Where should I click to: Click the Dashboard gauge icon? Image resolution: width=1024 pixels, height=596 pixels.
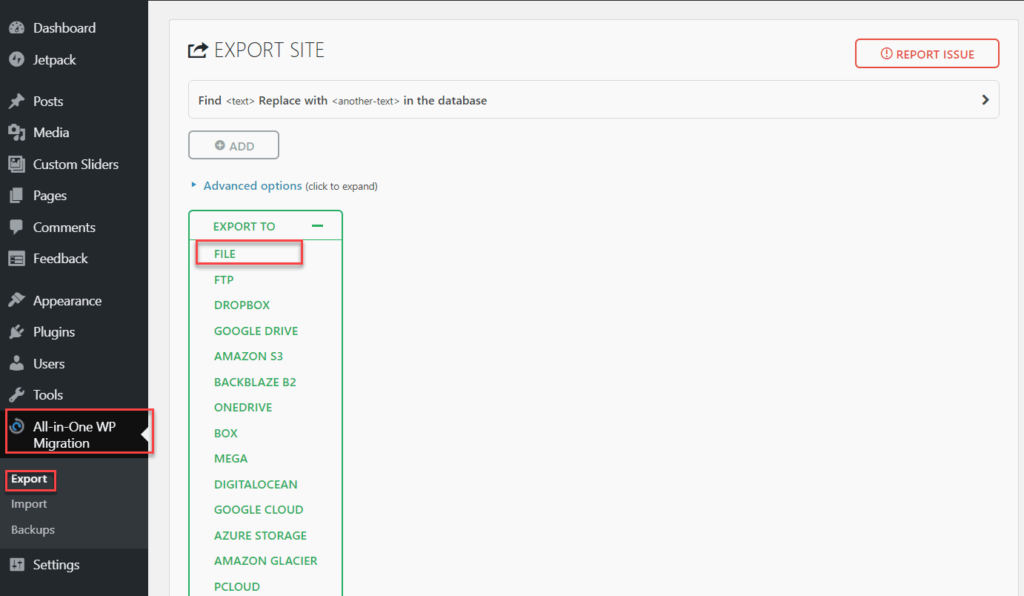[17, 27]
